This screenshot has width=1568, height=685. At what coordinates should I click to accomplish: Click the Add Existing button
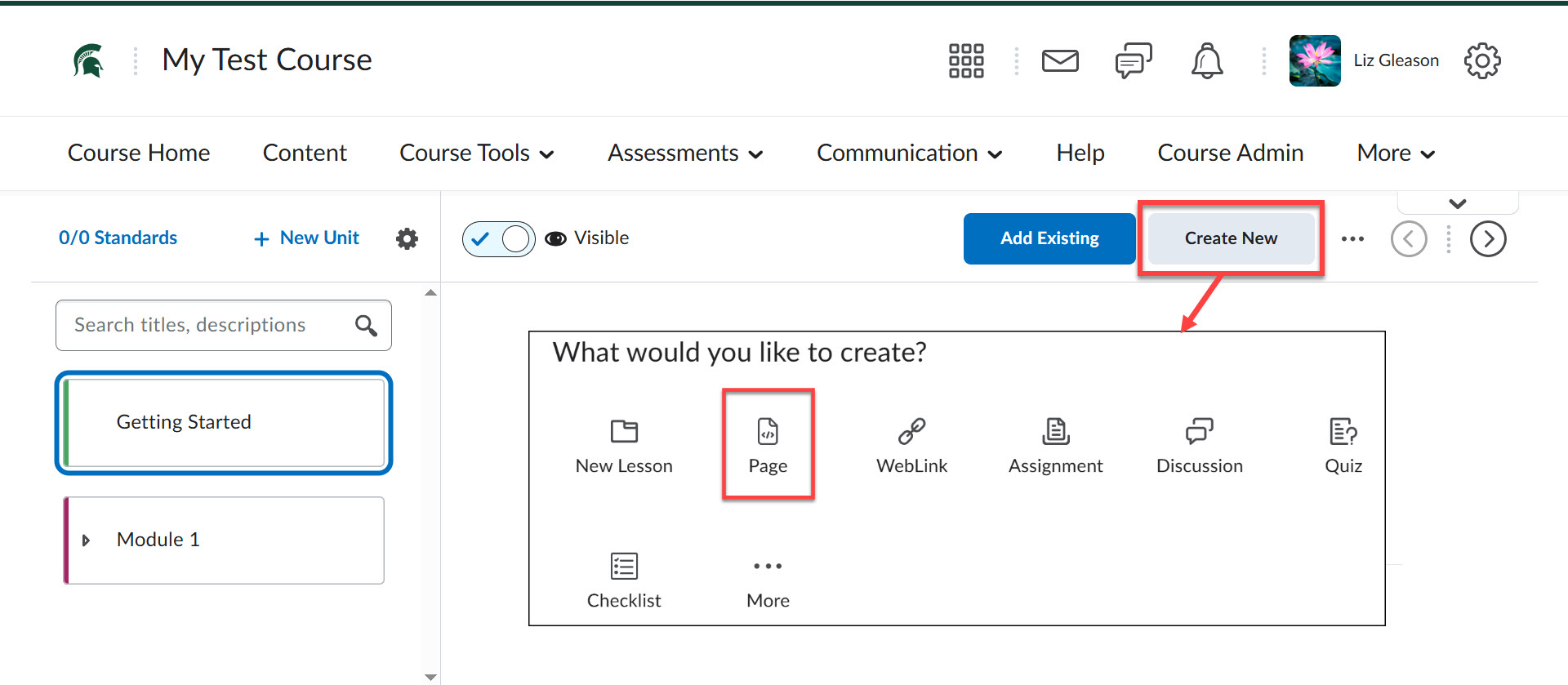pos(1049,238)
